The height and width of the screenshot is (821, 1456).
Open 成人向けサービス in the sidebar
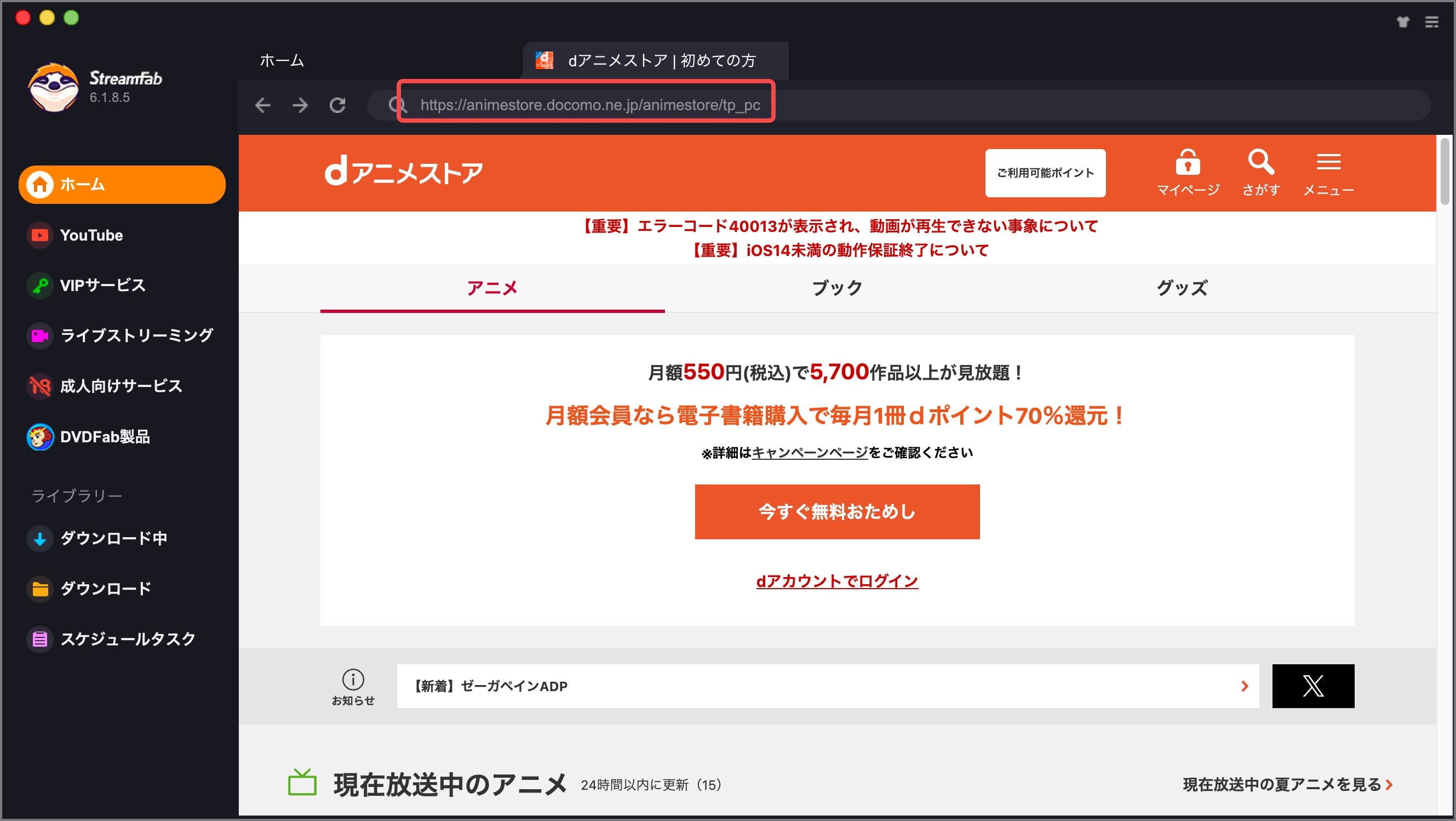[105, 386]
